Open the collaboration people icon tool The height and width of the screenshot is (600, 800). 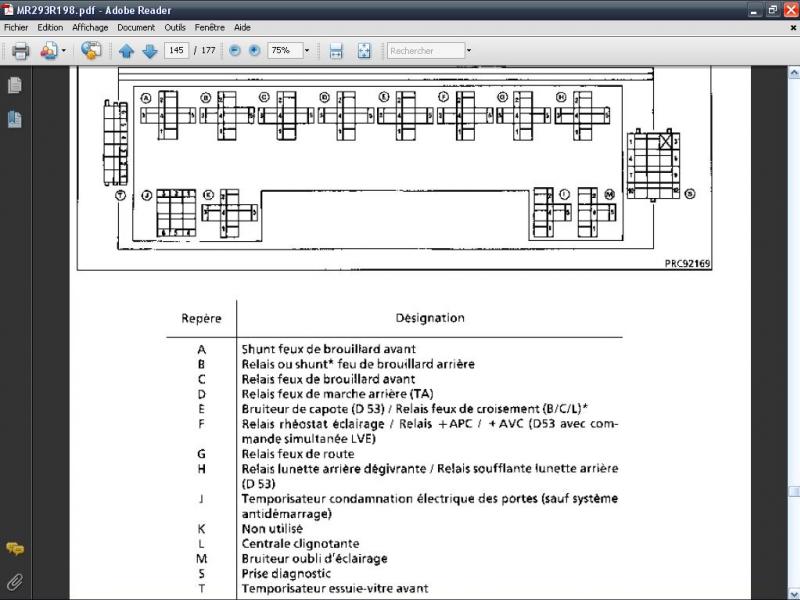click(x=49, y=51)
